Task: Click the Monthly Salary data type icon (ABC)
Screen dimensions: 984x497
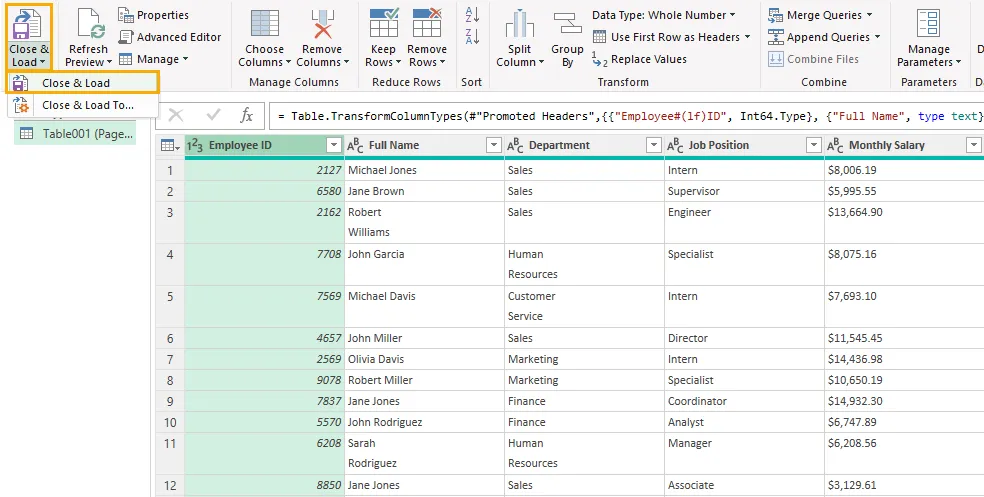Action: [835, 146]
